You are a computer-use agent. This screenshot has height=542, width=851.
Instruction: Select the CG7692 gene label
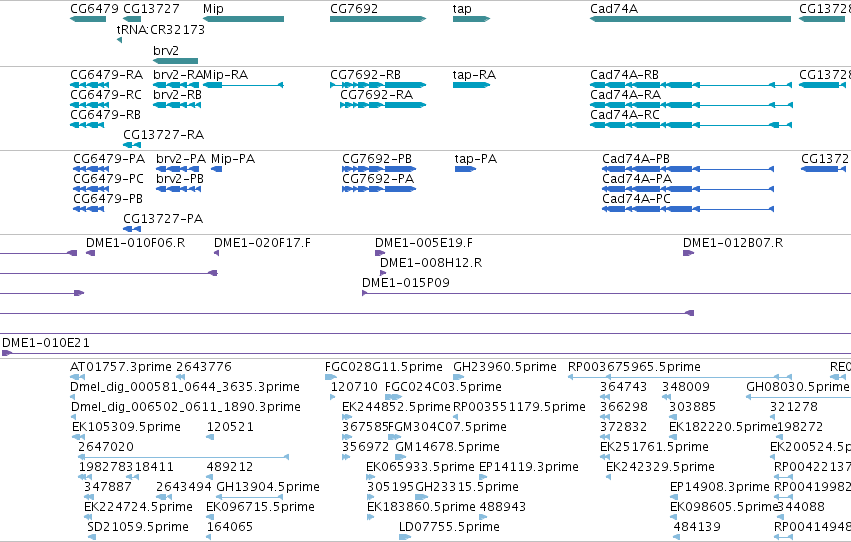point(354,9)
